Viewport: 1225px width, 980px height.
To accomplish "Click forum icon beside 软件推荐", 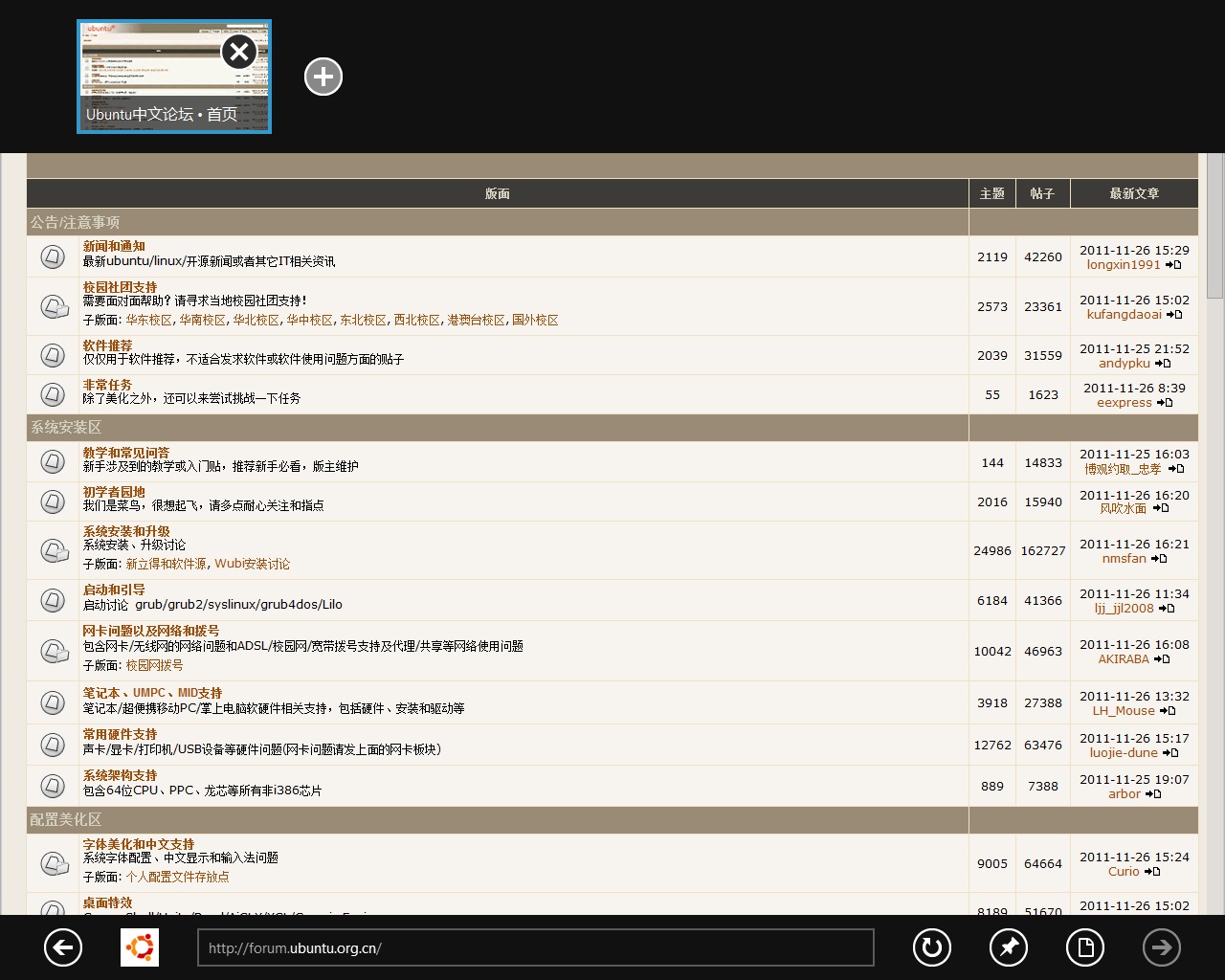I will (x=53, y=354).
